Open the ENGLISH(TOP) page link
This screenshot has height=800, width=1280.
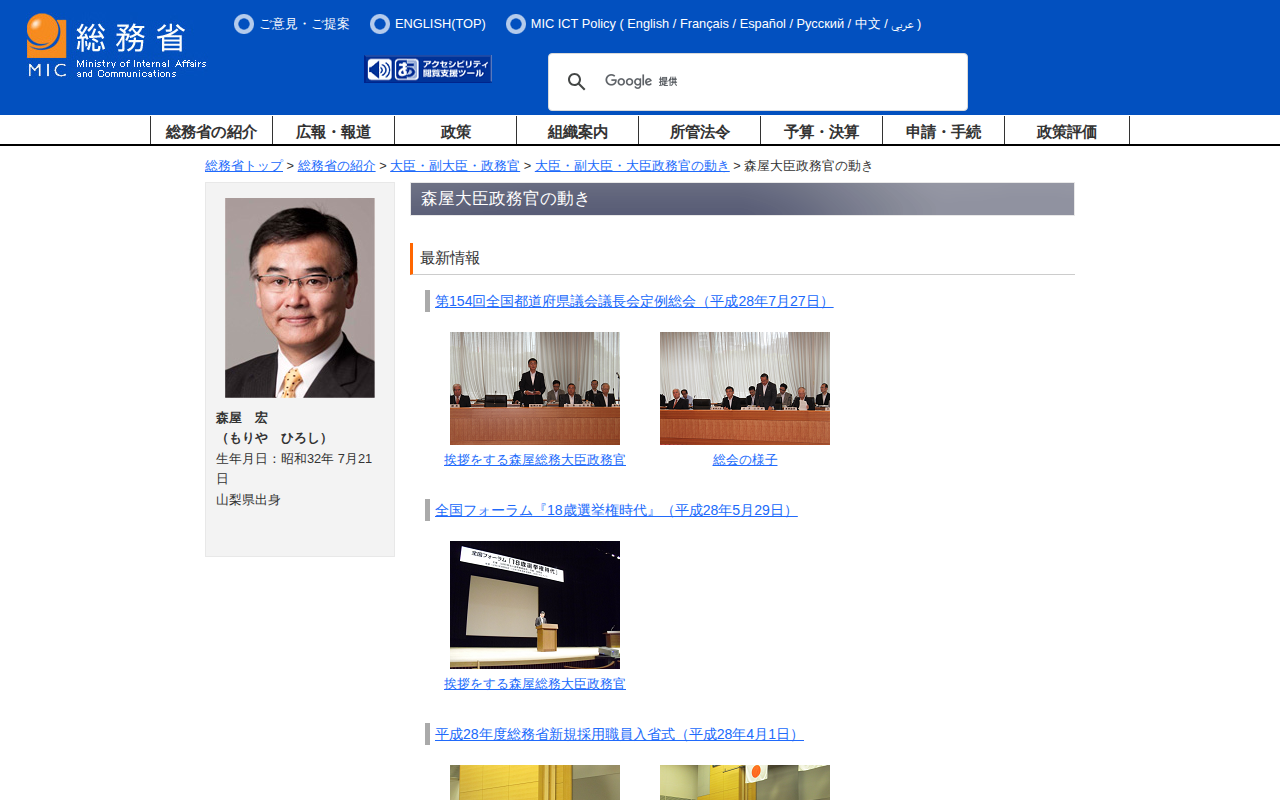tap(440, 24)
